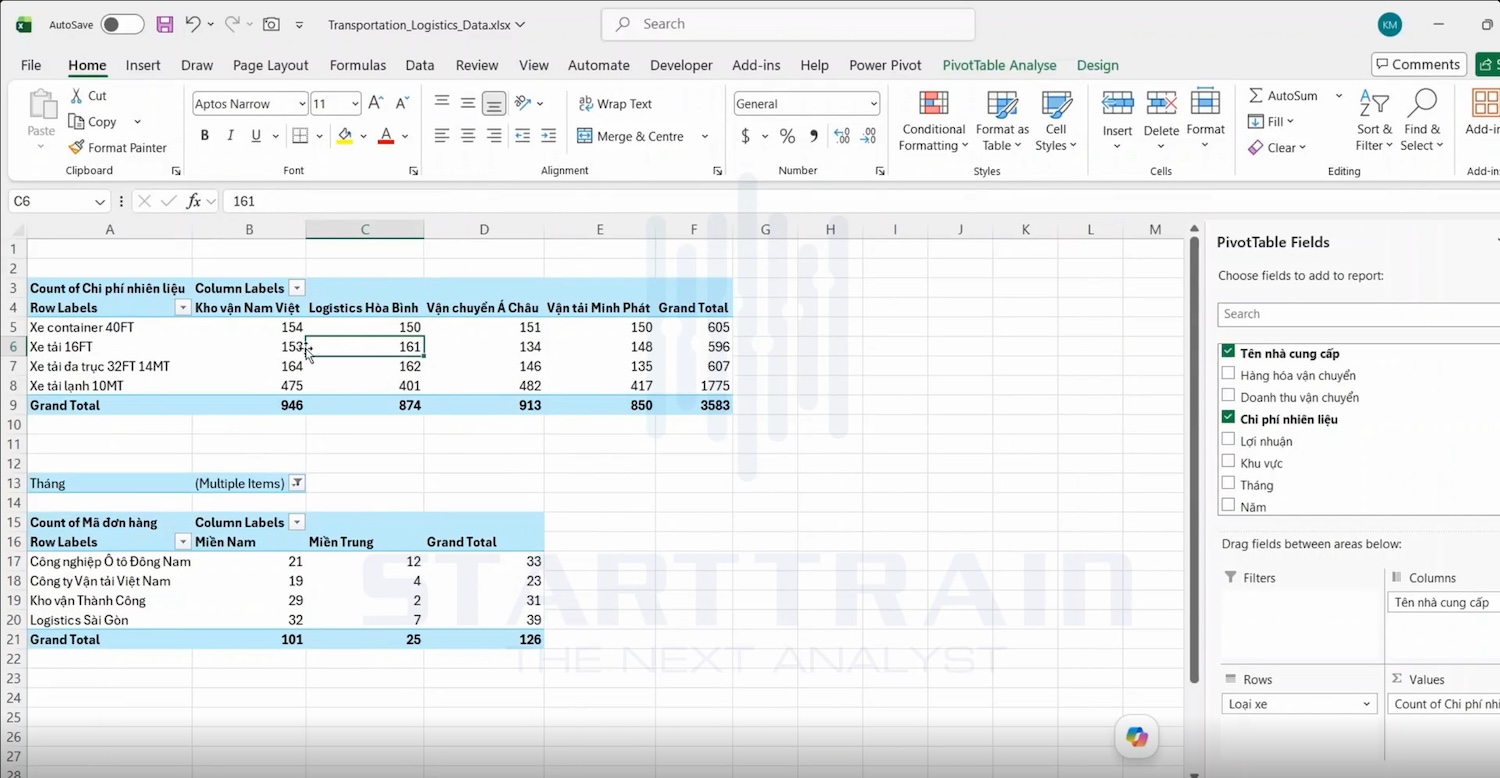Open the Row Labels filter dropdown in A4
The width and height of the screenshot is (1500, 778).
pyautogui.click(x=183, y=308)
